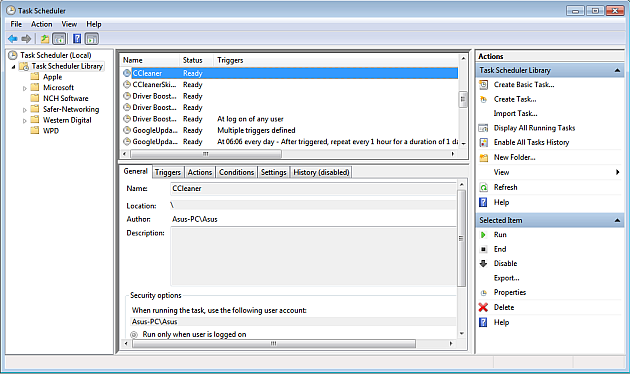Screen dimensions: 630x374
Task: Click the Apple folder icon in the tree
Action: coord(35,77)
